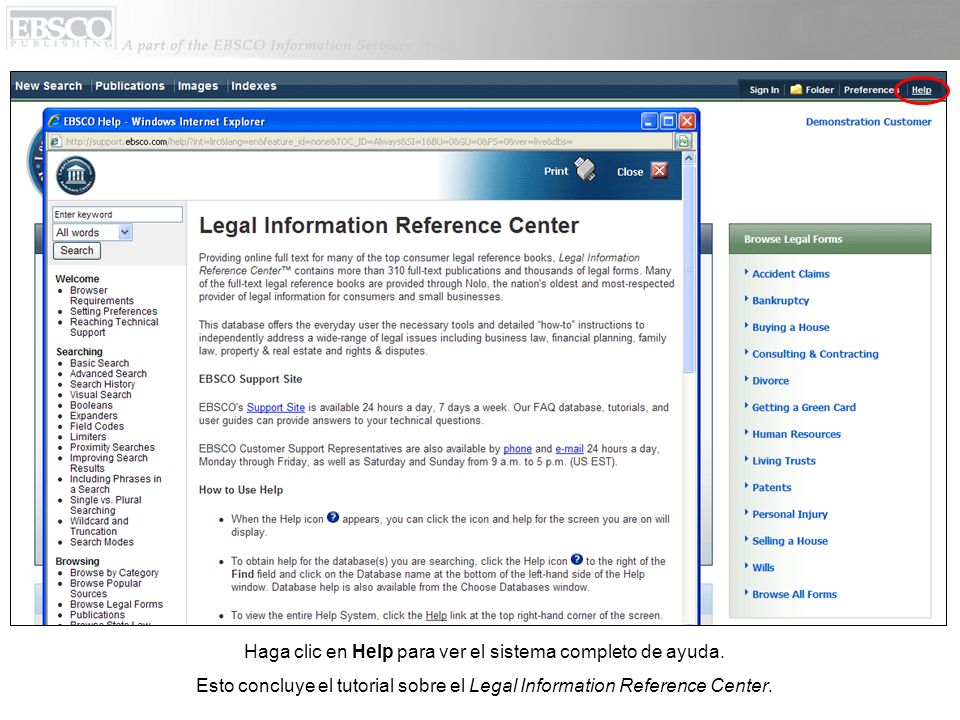960x720 pixels.
Task: Open Reaching Technical Support help topic
Action: pyautogui.click(x=114, y=327)
